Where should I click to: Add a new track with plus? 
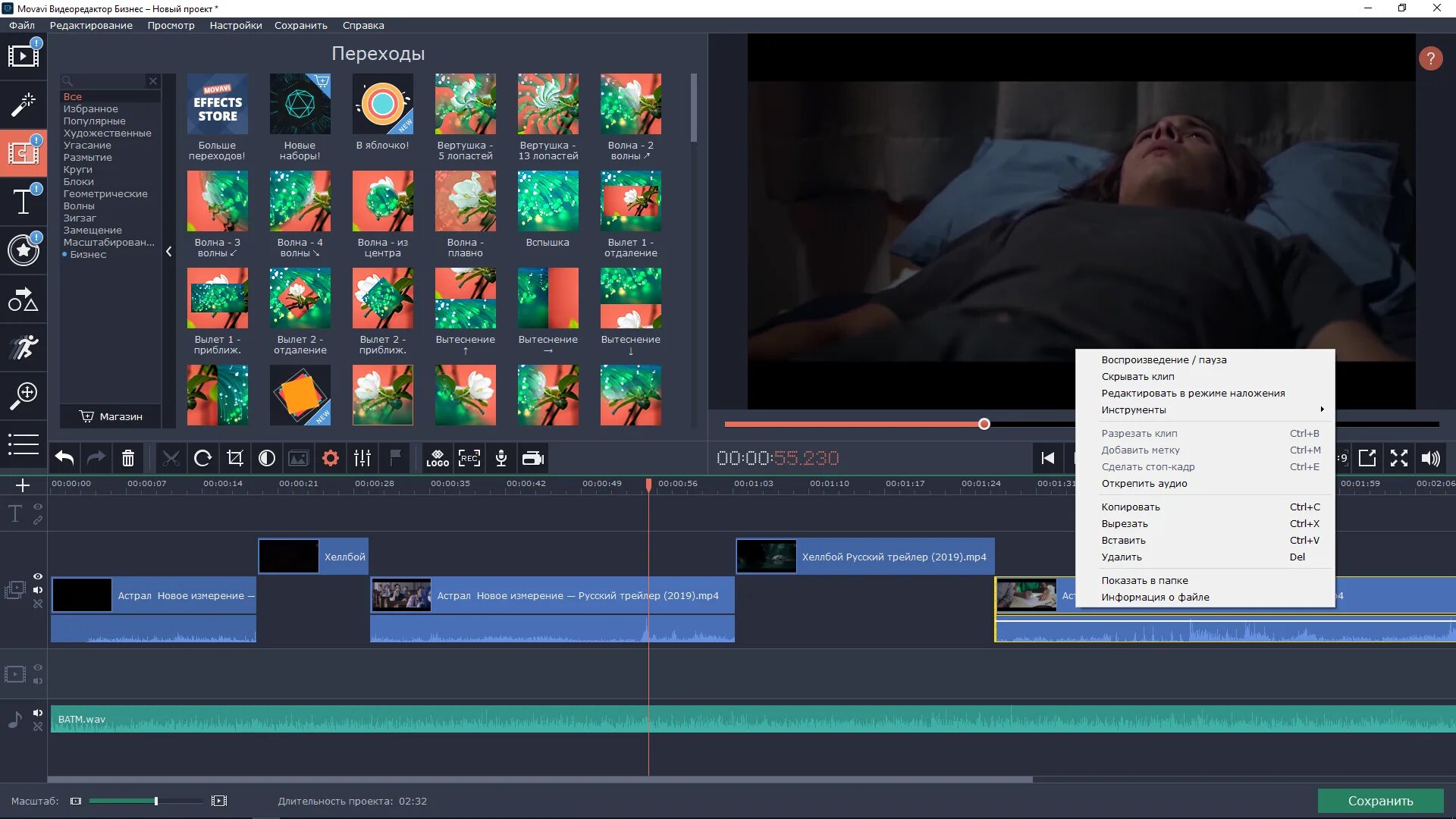point(23,485)
